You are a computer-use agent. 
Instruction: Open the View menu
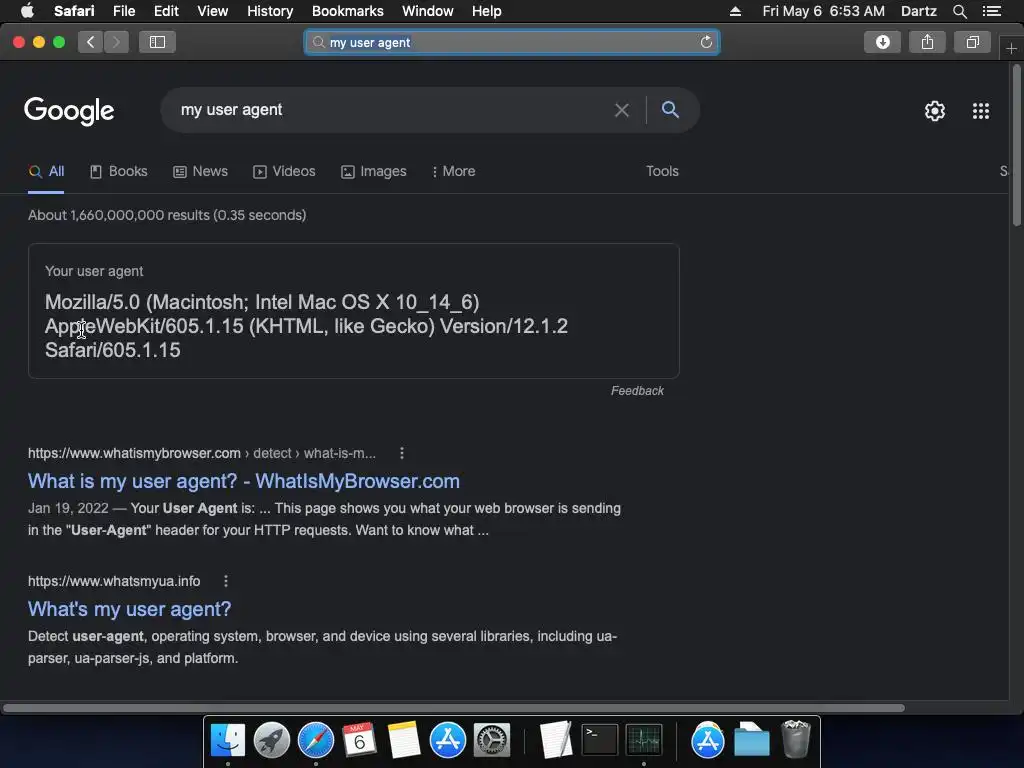click(212, 11)
